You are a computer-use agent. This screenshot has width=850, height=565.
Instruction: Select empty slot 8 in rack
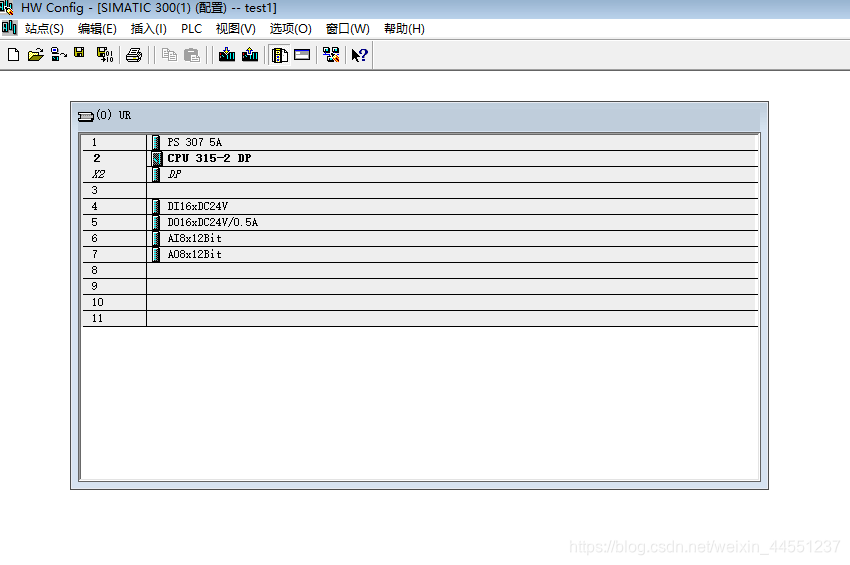tap(420, 271)
